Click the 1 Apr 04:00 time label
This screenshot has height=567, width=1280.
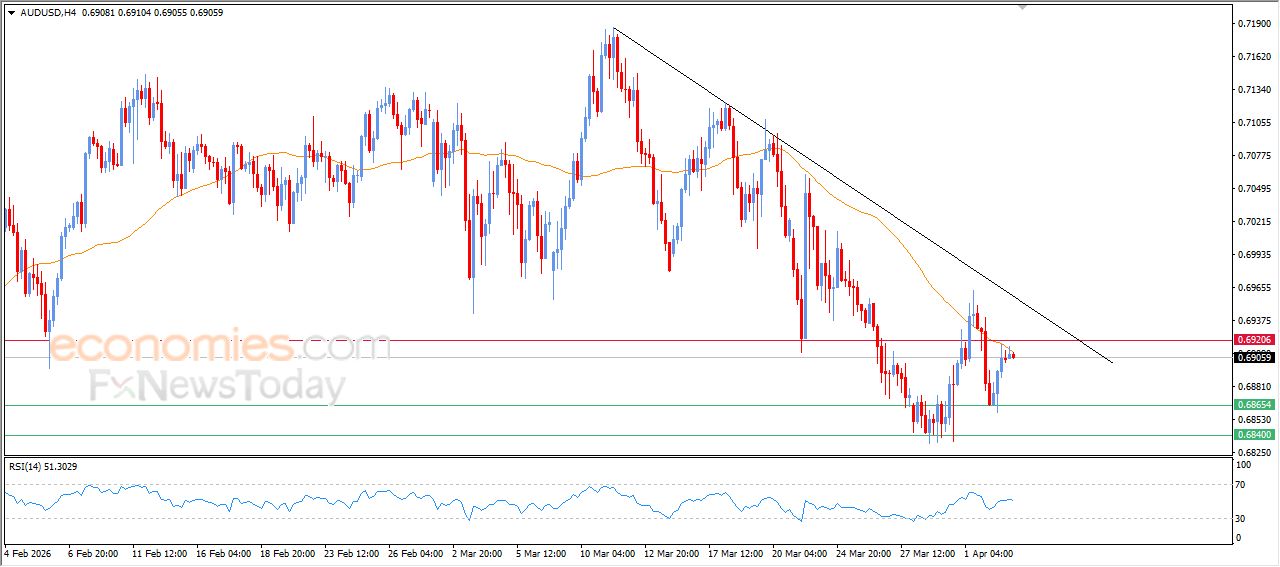pos(990,553)
